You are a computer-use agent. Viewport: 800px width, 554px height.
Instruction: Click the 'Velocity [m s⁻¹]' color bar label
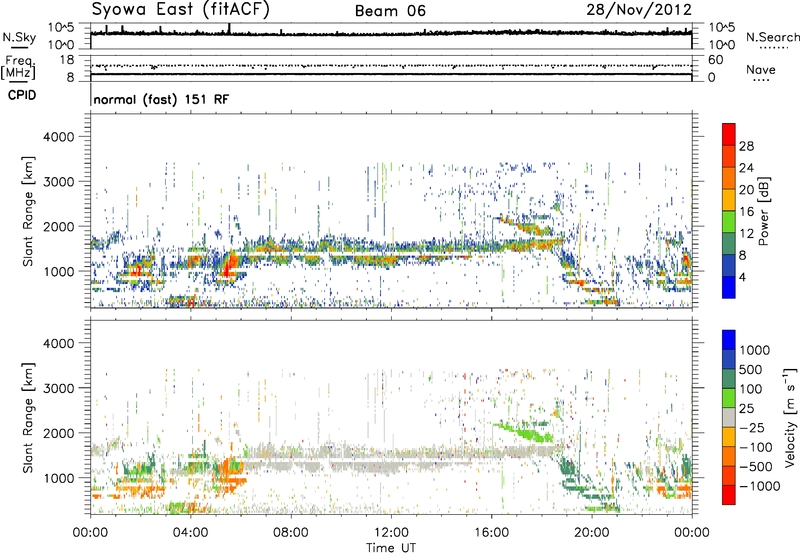(790, 417)
